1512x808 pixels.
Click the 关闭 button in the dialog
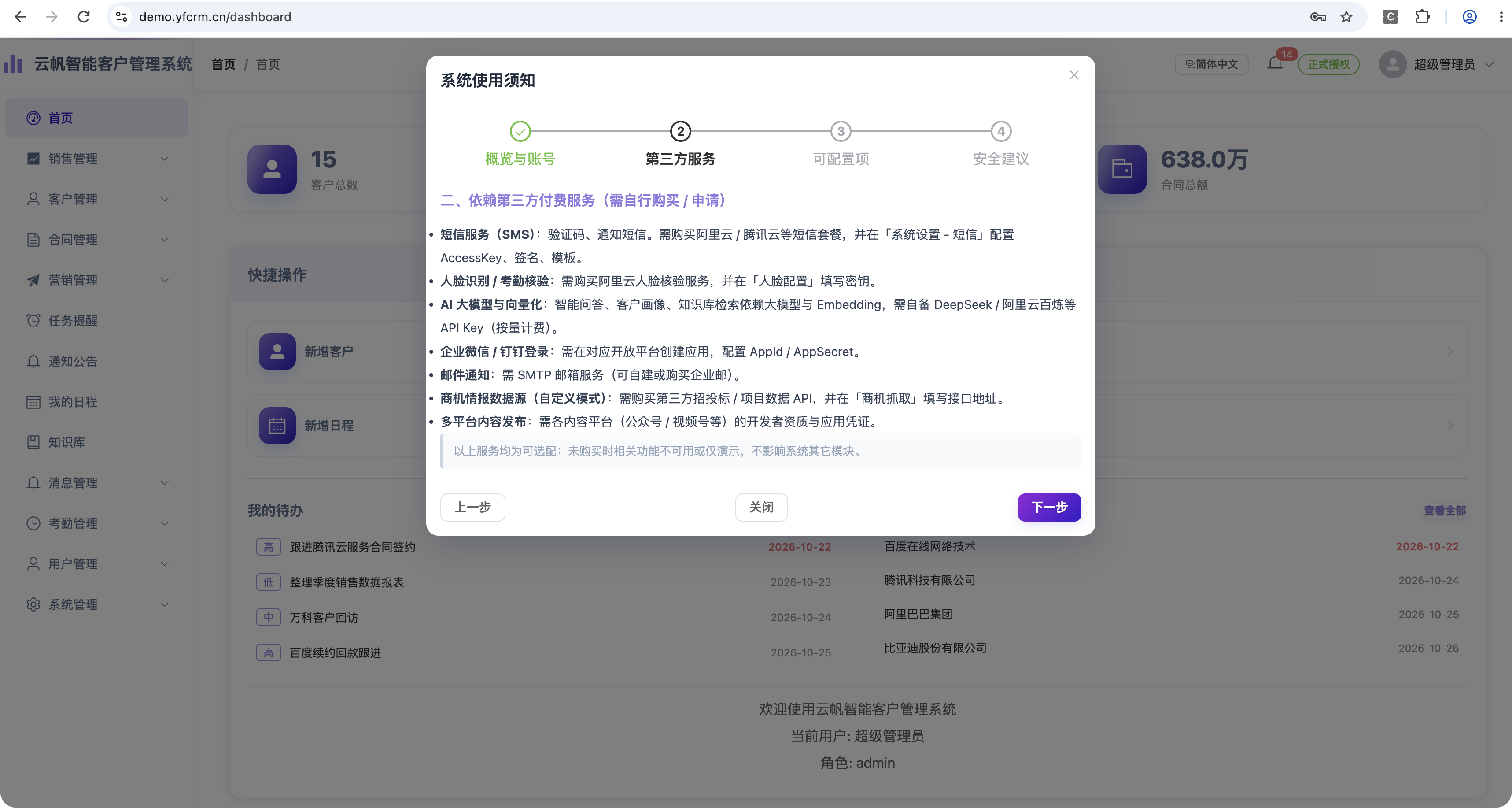coord(761,507)
